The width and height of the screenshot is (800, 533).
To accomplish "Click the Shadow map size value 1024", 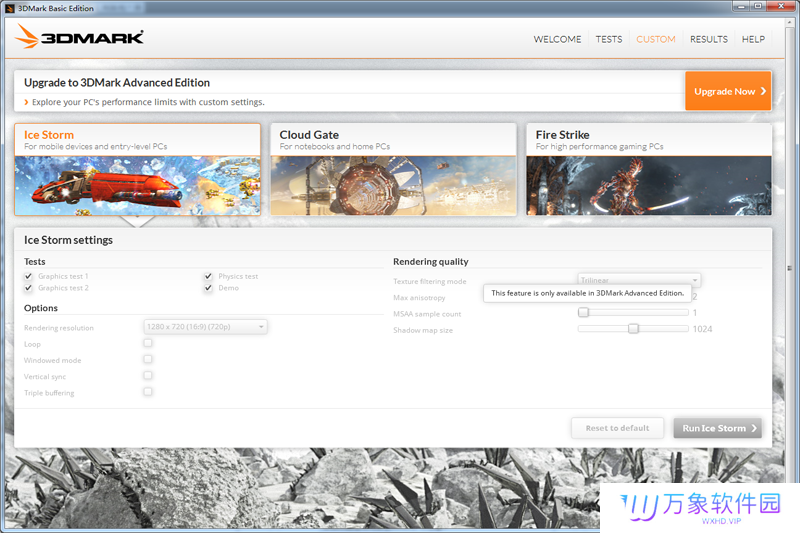I will 702,329.
